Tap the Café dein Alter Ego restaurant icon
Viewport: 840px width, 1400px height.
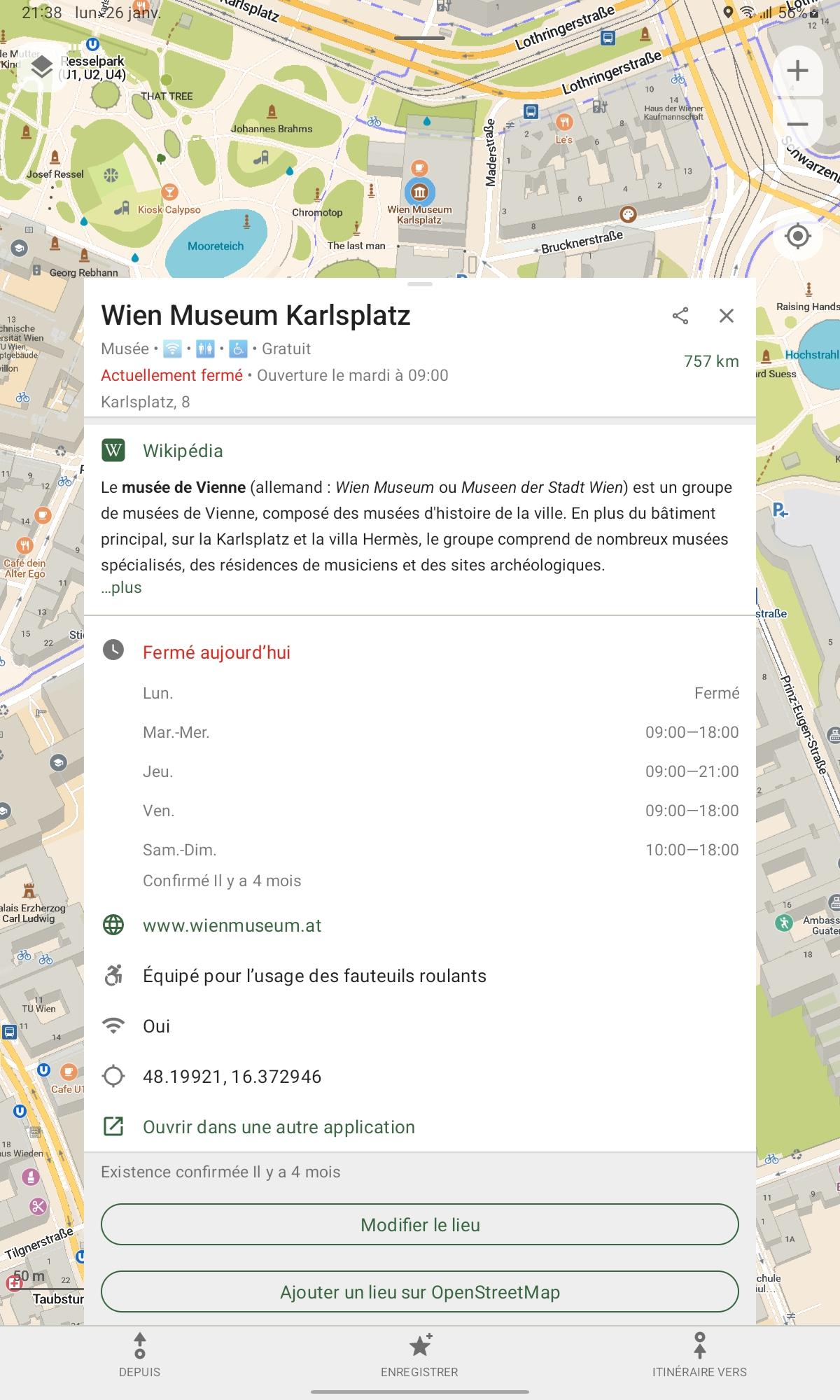25,545
